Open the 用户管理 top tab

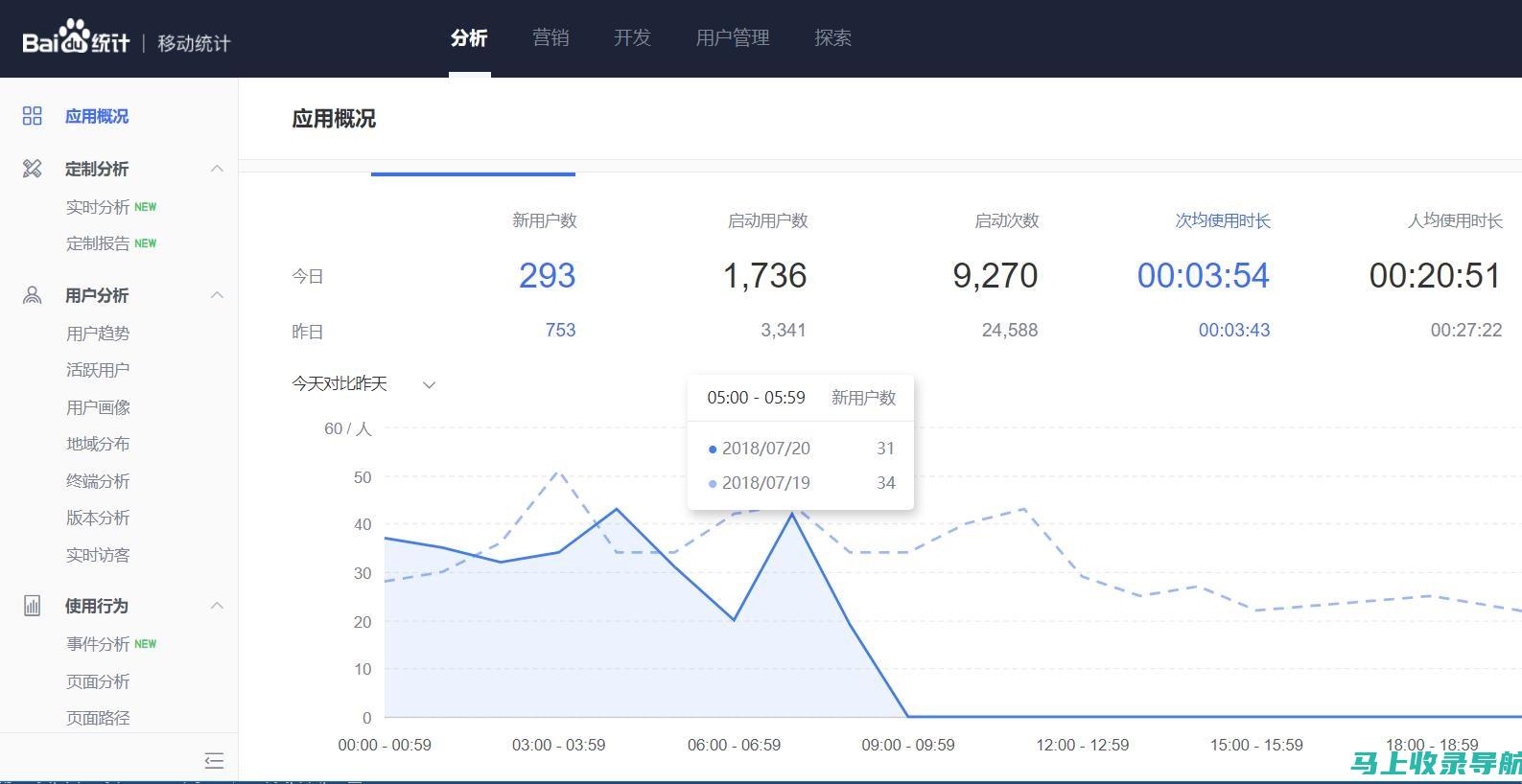point(733,37)
